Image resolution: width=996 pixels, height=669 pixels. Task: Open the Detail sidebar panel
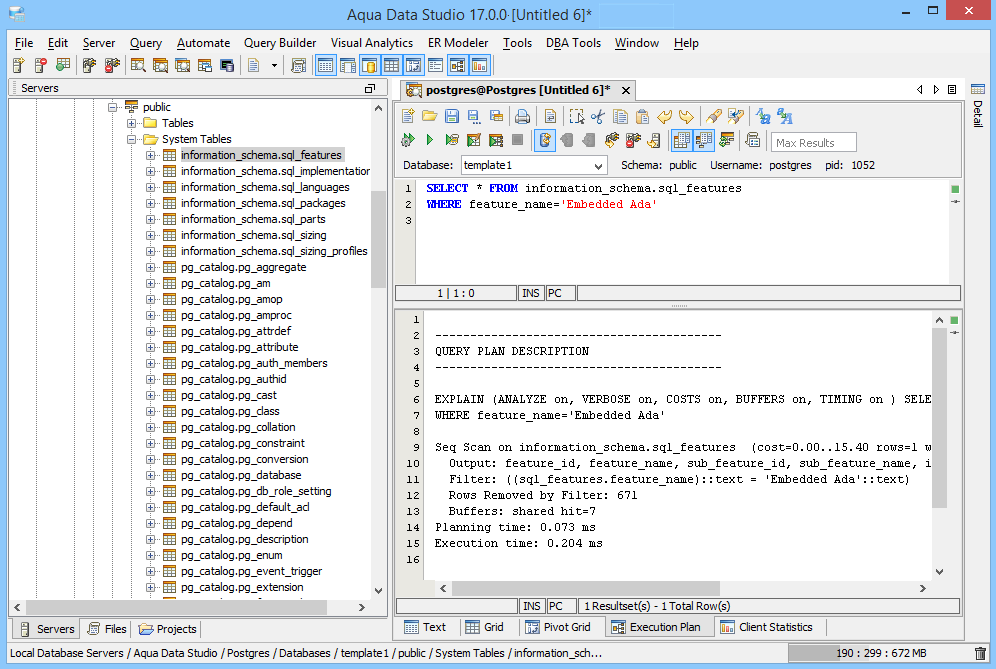tap(978, 105)
